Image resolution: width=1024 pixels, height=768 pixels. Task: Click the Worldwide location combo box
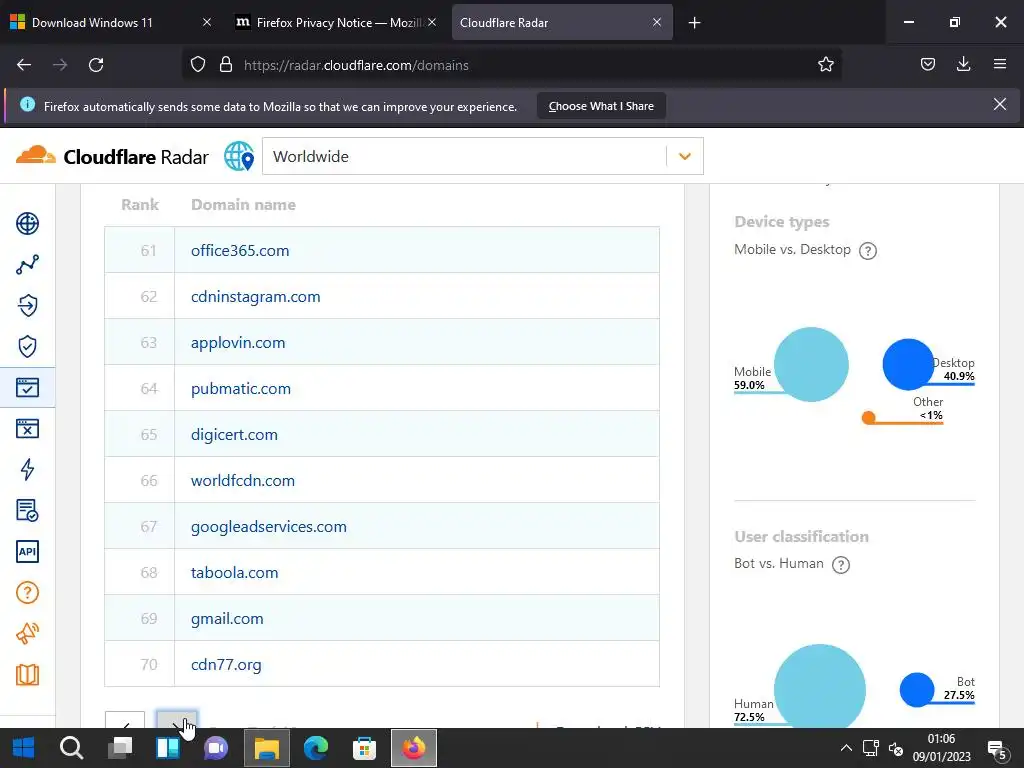click(x=483, y=156)
